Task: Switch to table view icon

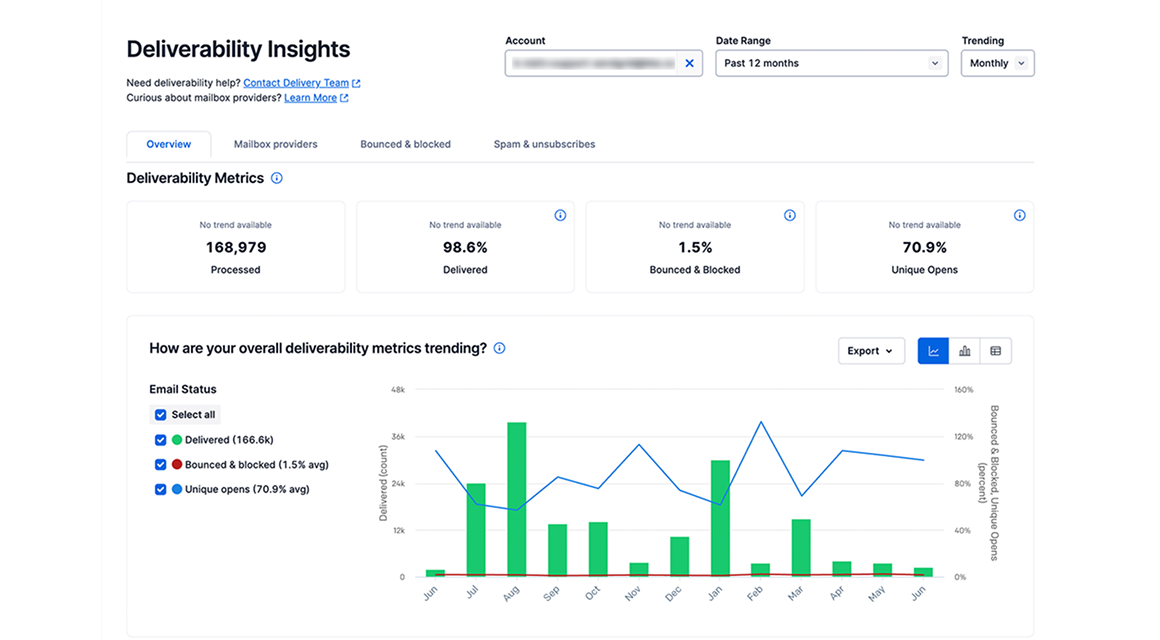Action: pos(996,351)
